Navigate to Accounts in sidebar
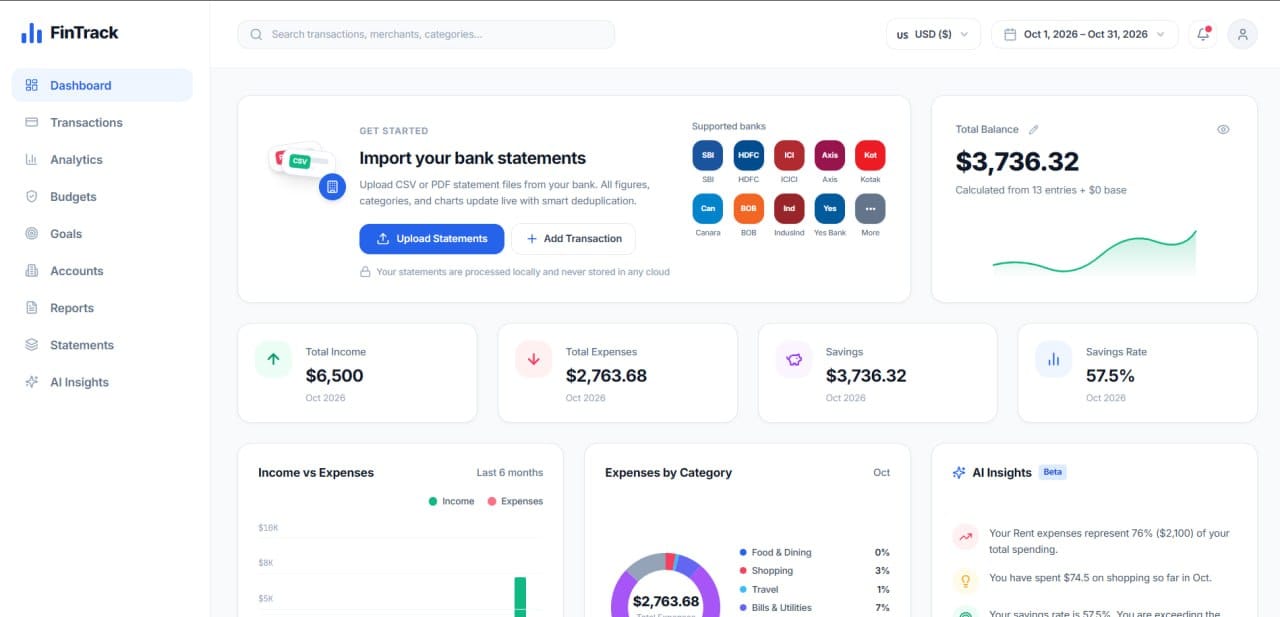 point(102,270)
